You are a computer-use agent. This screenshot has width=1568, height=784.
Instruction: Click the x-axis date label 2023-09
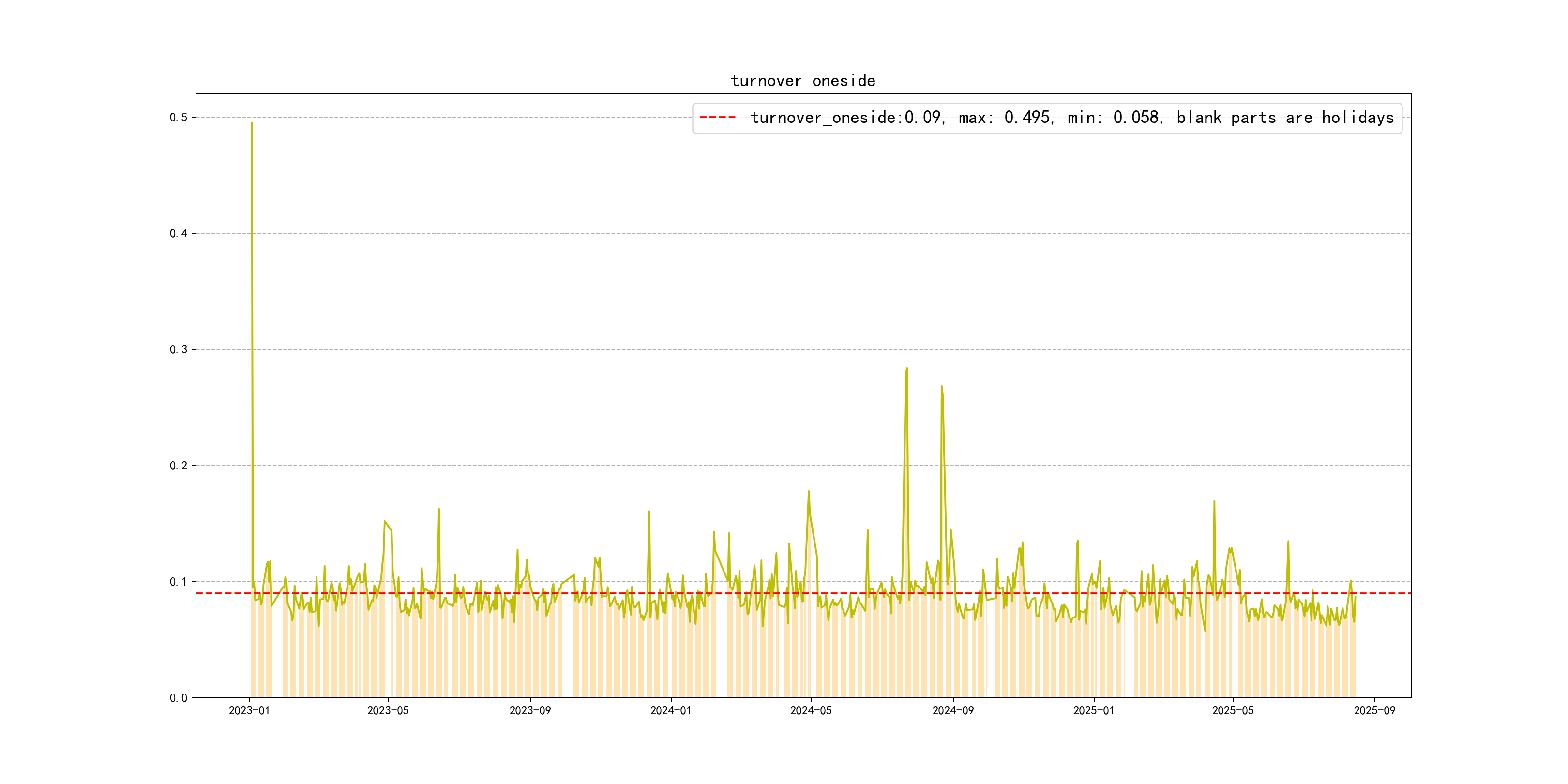pos(529,711)
